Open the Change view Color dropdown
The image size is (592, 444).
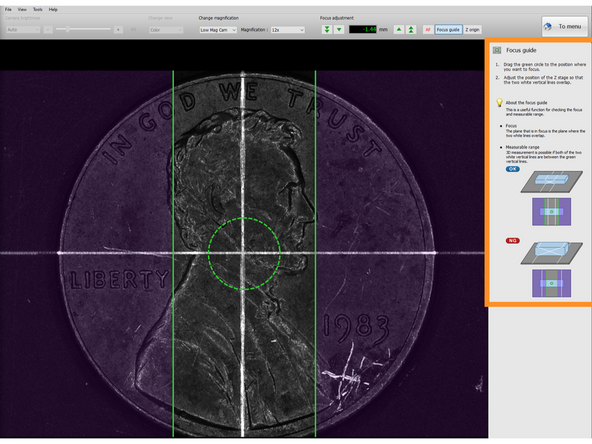click(x=166, y=30)
